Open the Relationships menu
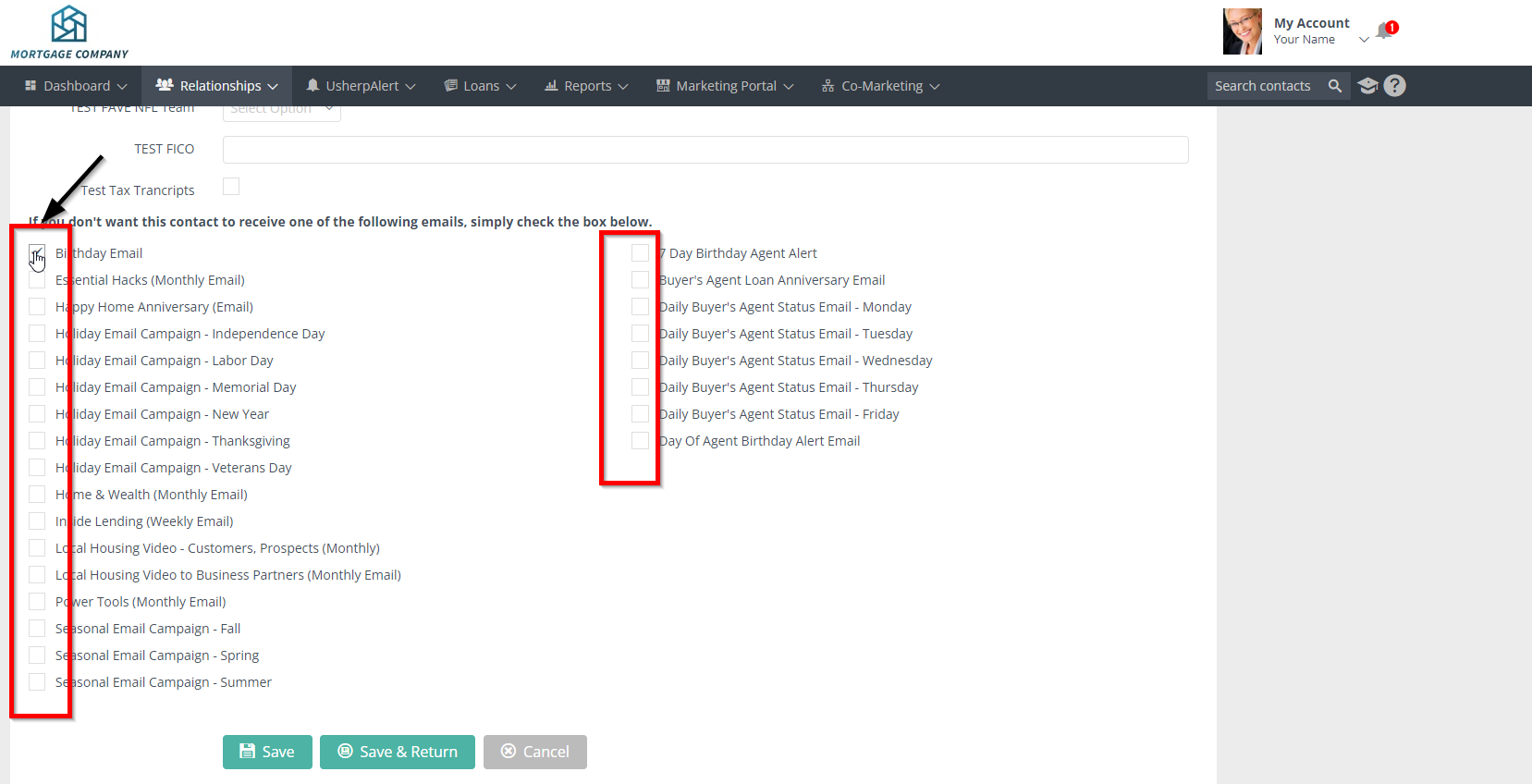 (x=217, y=86)
